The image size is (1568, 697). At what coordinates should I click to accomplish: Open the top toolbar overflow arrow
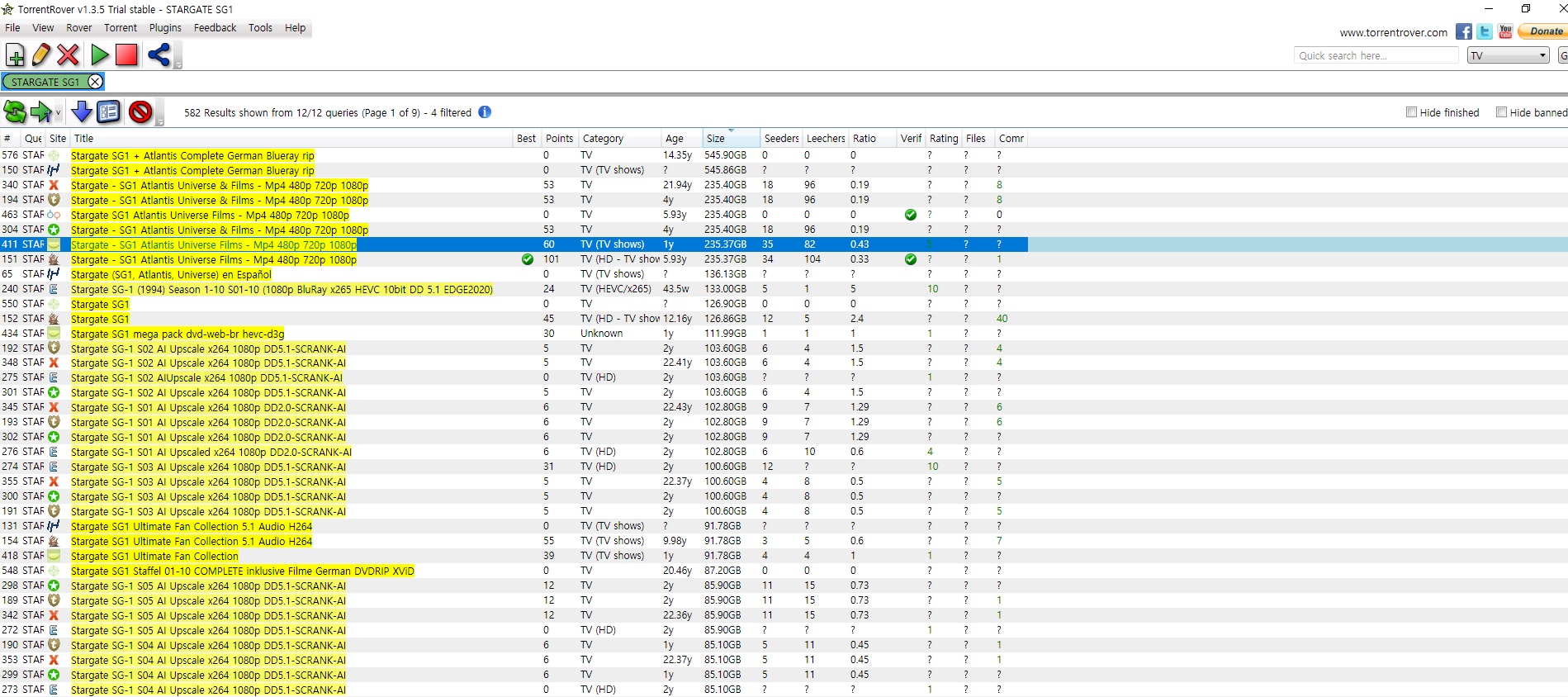click(x=178, y=64)
